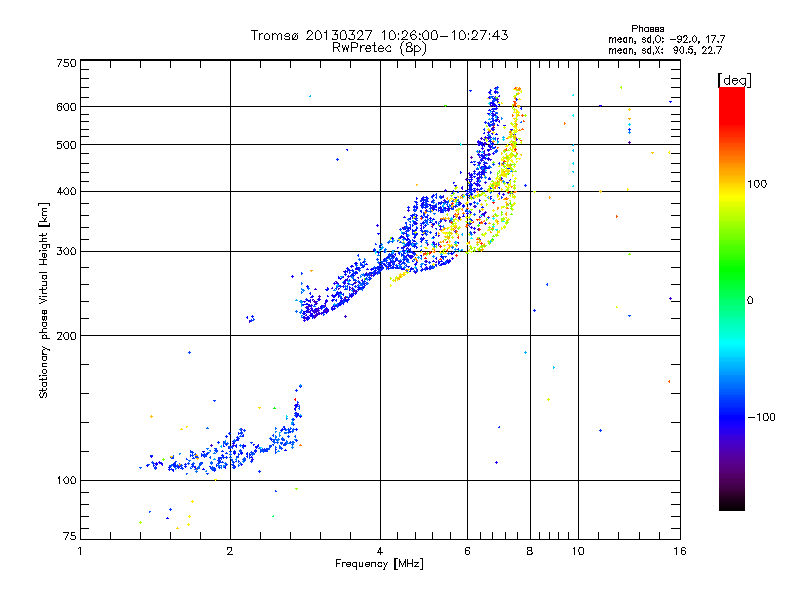Click the 'Frequency [MHz]' axis label
The width and height of the screenshot is (800, 600).
(379, 564)
